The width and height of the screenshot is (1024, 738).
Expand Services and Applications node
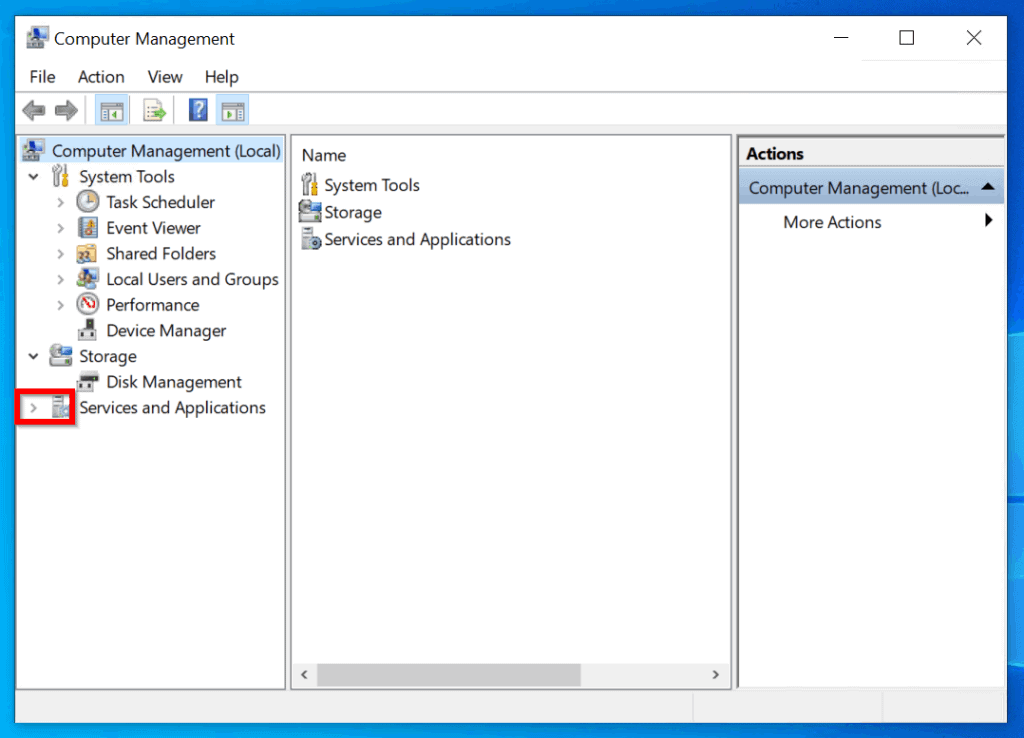point(33,408)
